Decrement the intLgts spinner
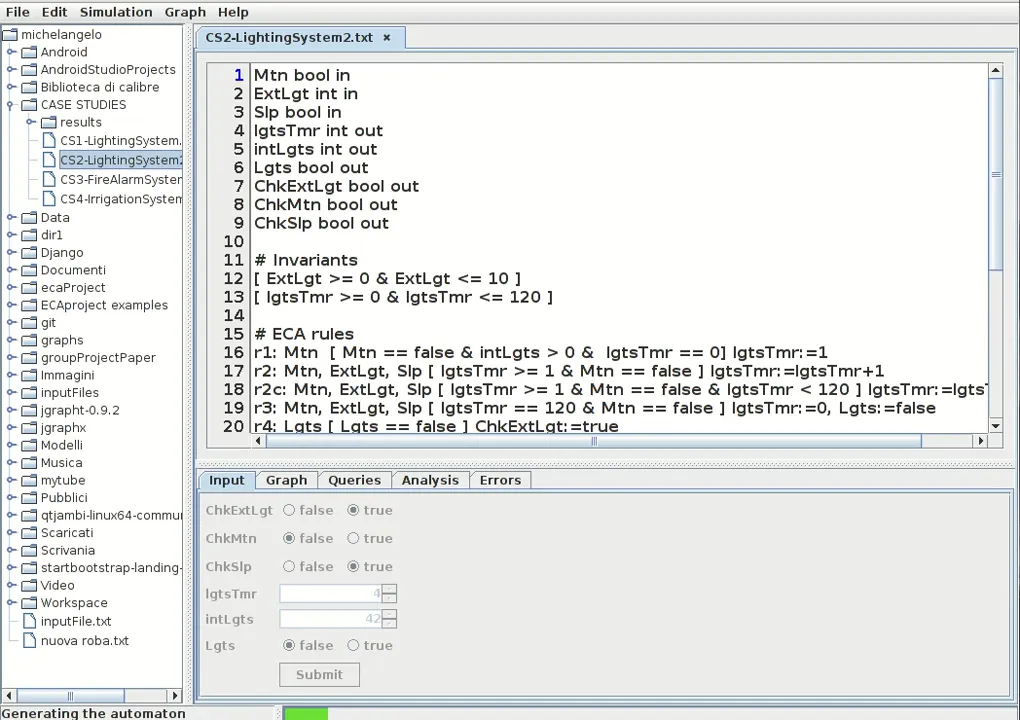 click(390, 623)
